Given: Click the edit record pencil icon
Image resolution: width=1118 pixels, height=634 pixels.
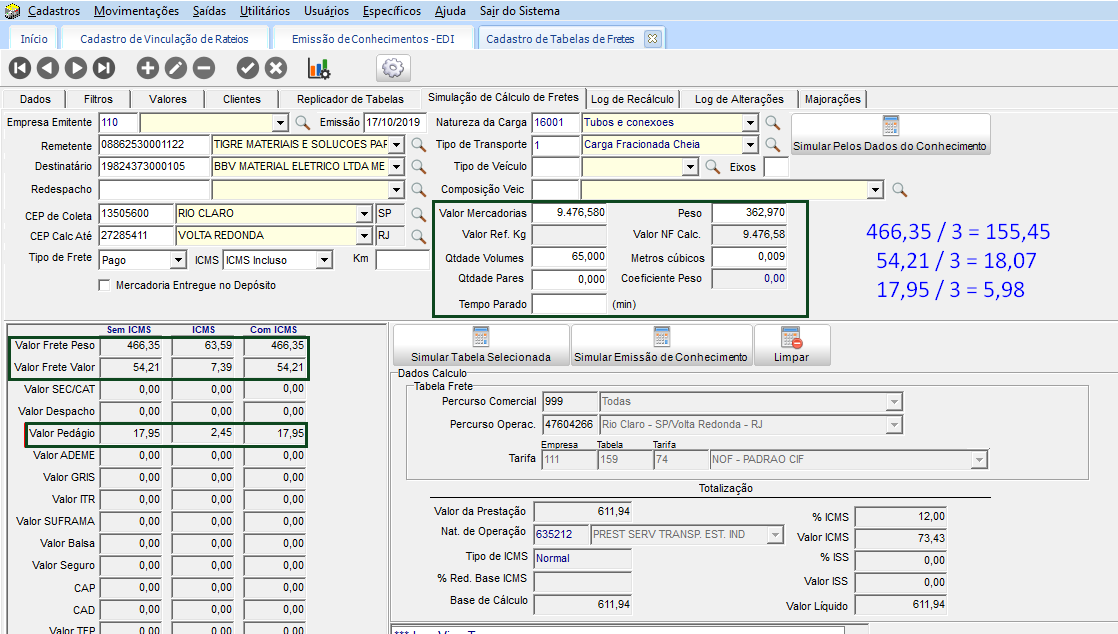Looking at the screenshot, I should click(176, 68).
